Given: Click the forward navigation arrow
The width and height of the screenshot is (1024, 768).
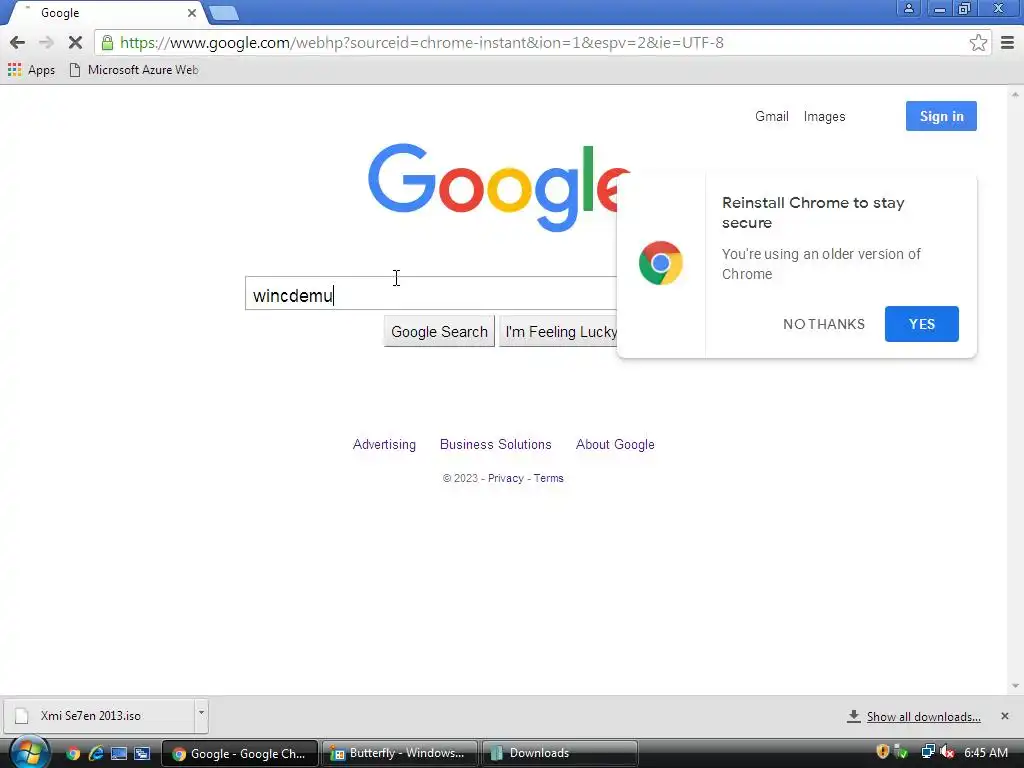Looking at the screenshot, I should pyautogui.click(x=46, y=43).
